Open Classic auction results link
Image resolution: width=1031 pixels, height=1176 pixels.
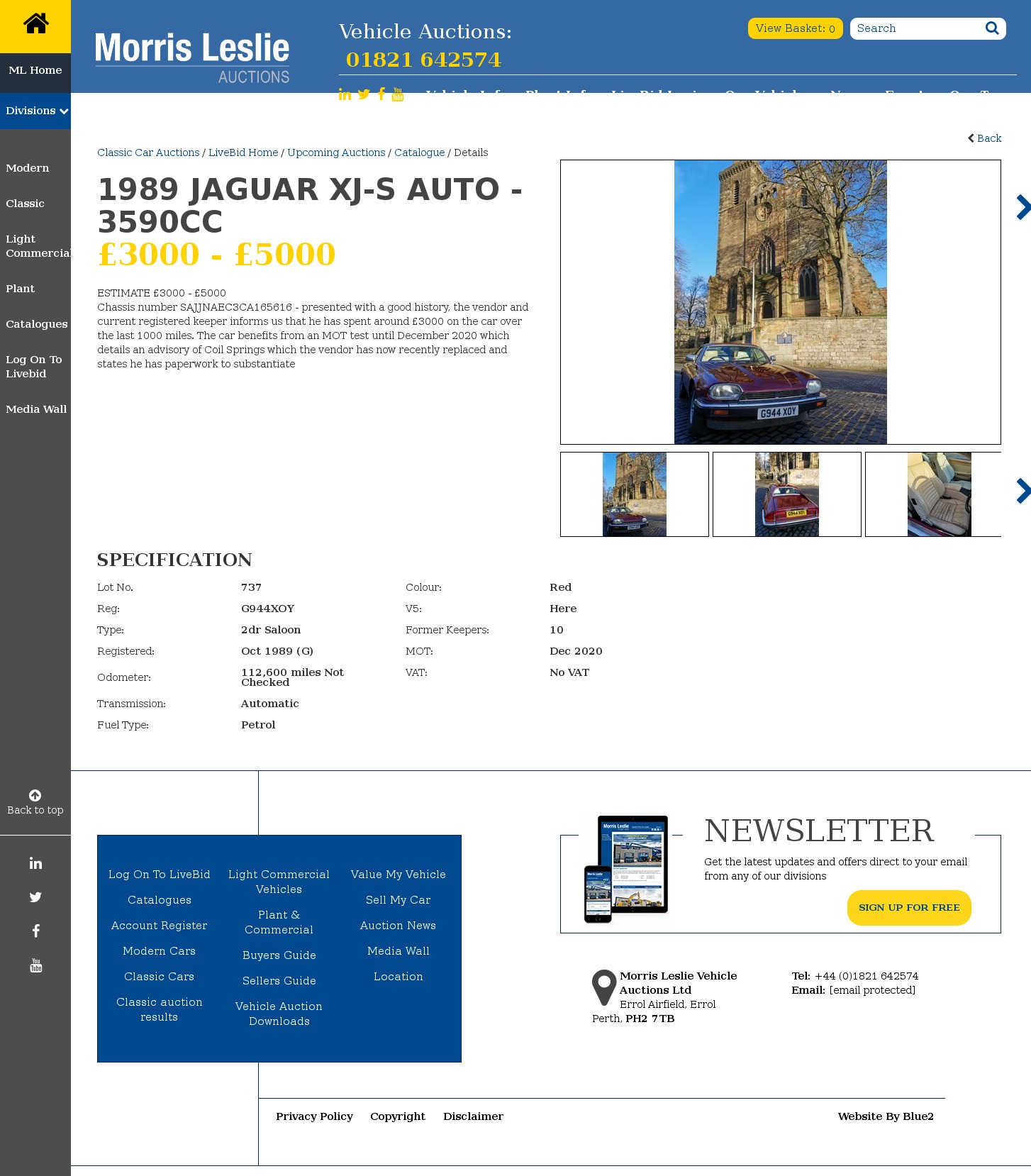click(x=160, y=1009)
